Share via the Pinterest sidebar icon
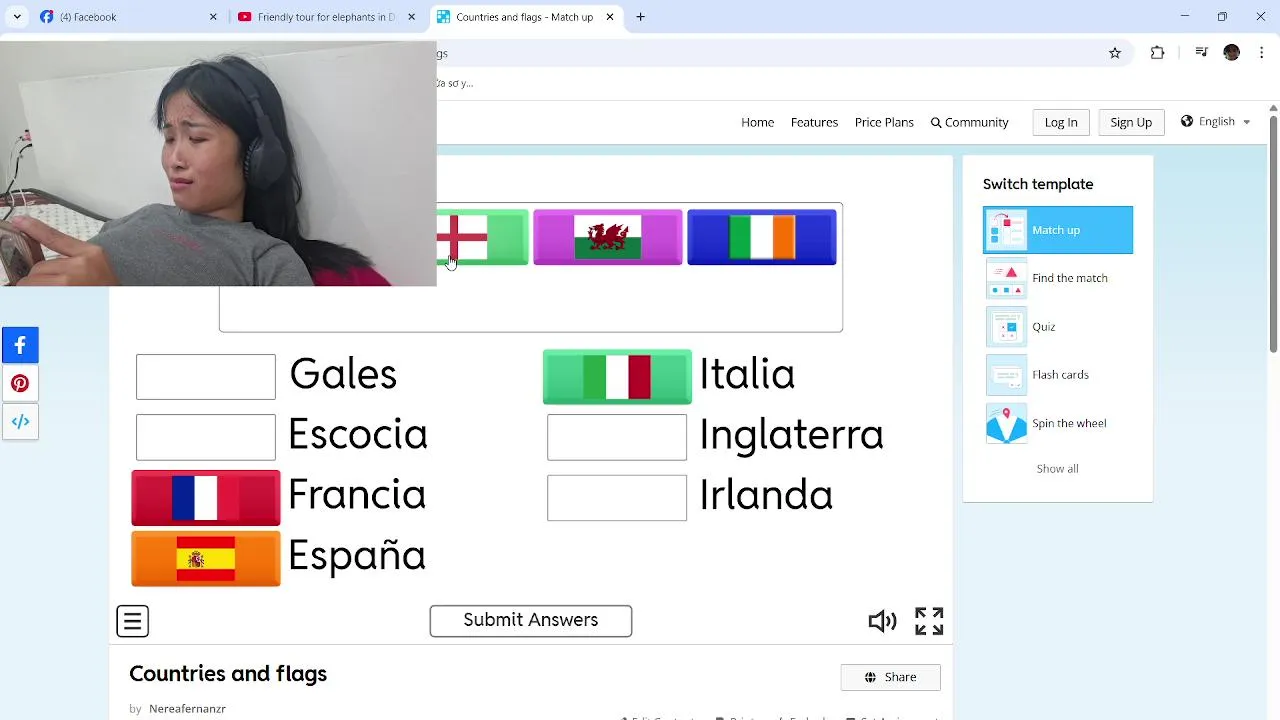 (20, 384)
